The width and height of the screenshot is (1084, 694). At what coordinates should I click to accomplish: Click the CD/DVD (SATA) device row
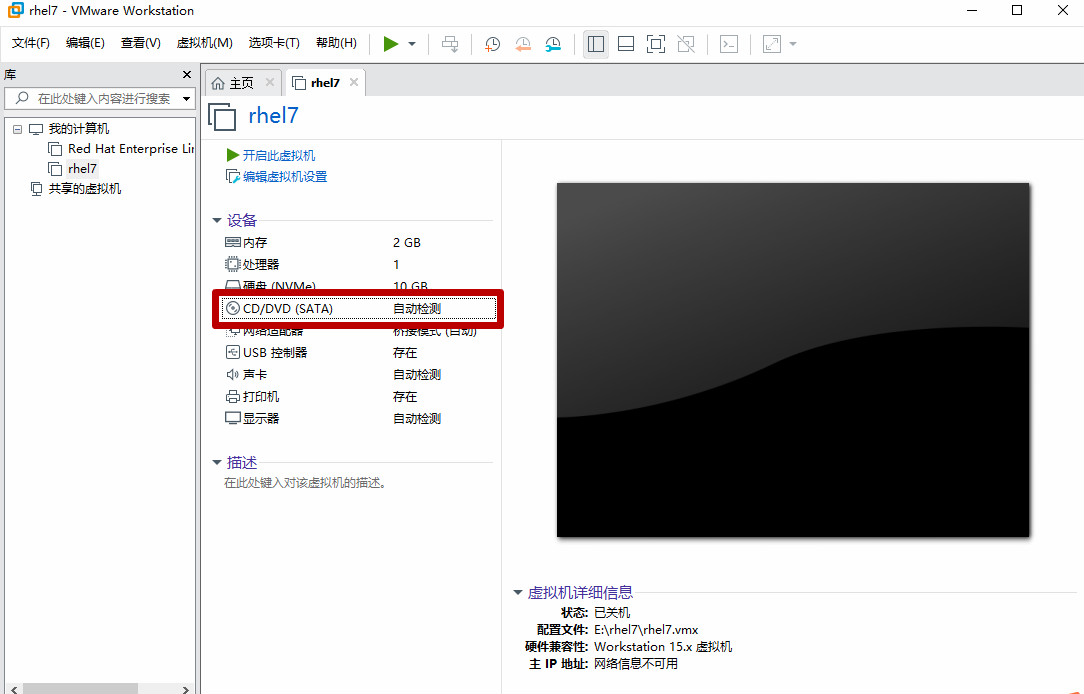point(358,308)
